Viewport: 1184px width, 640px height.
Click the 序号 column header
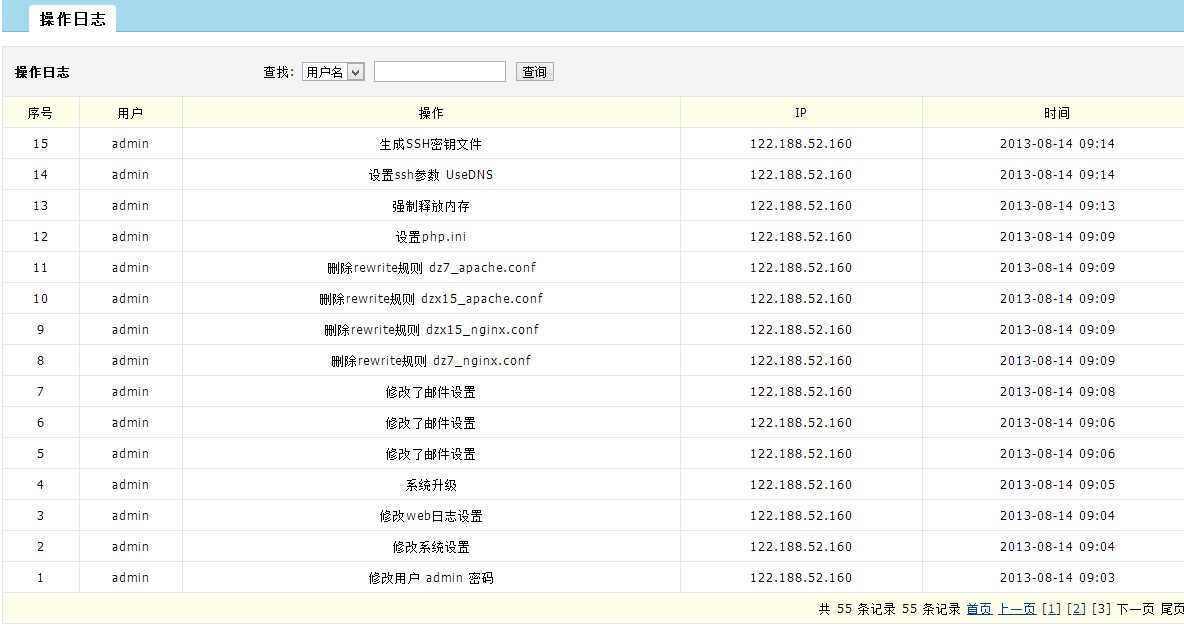coord(40,113)
